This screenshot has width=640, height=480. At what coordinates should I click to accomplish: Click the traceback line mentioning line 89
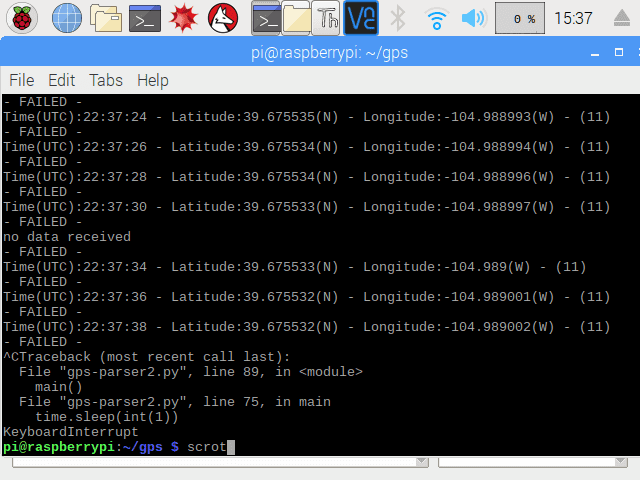coord(191,372)
